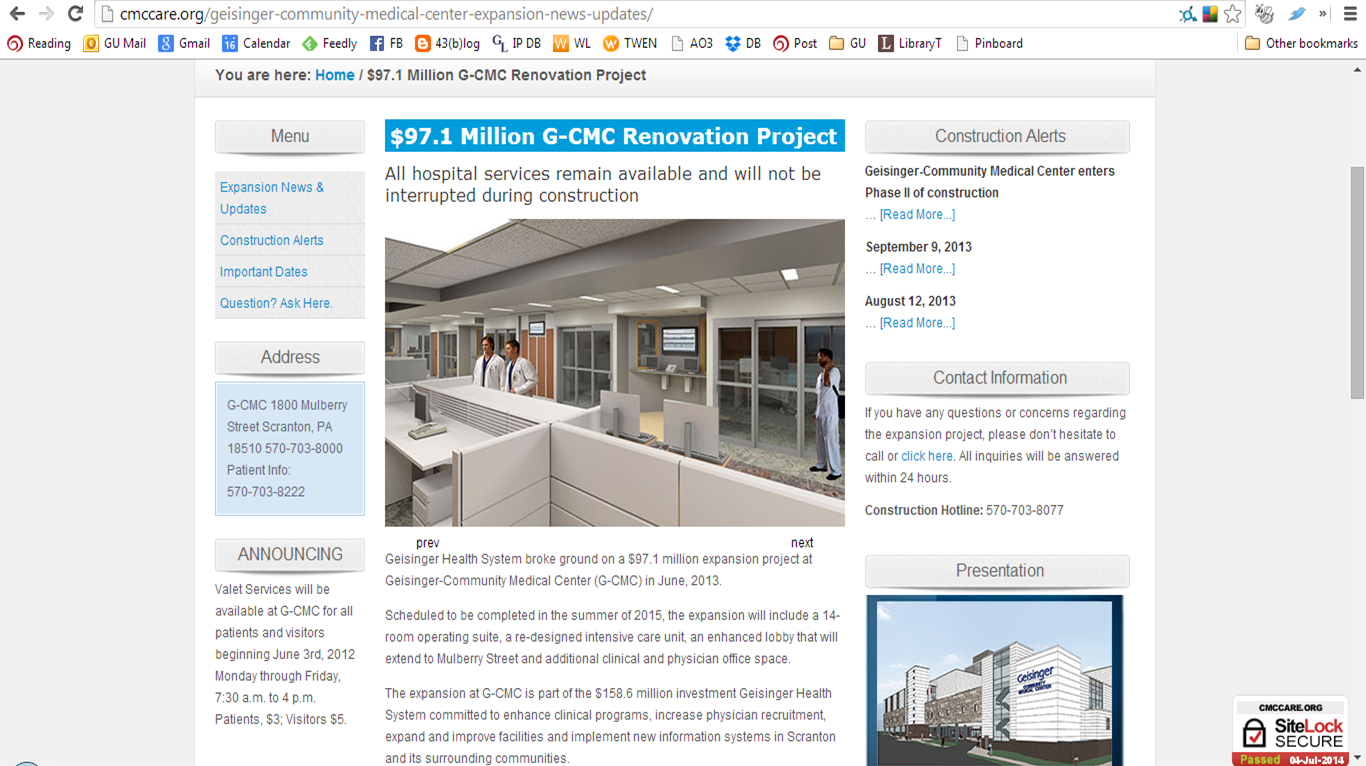Open the FB Facebook bookmark
The height and width of the screenshot is (766, 1366).
pyautogui.click(x=386, y=43)
